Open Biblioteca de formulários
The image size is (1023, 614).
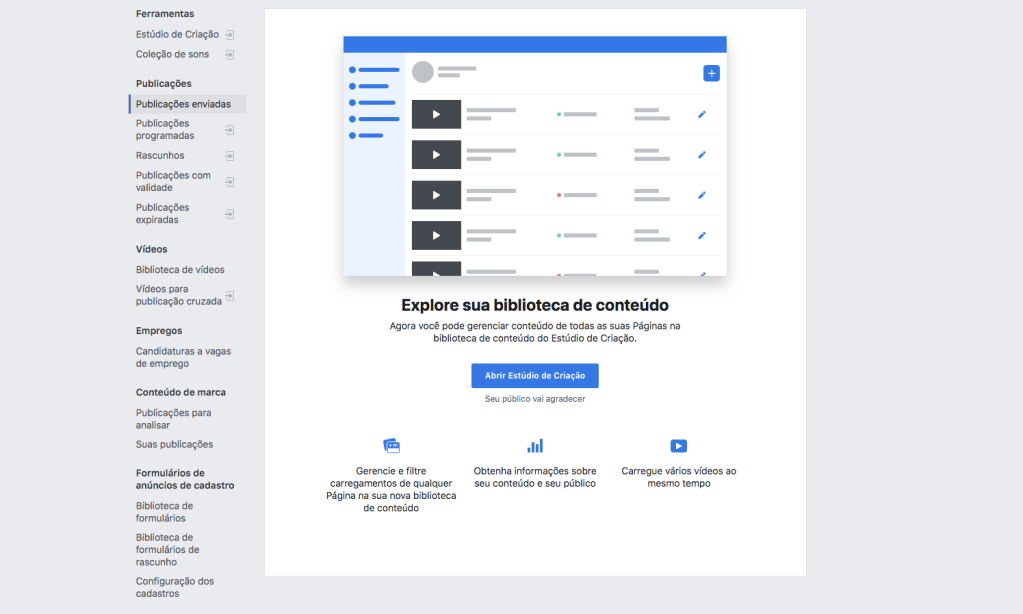pyautogui.click(x=164, y=512)
